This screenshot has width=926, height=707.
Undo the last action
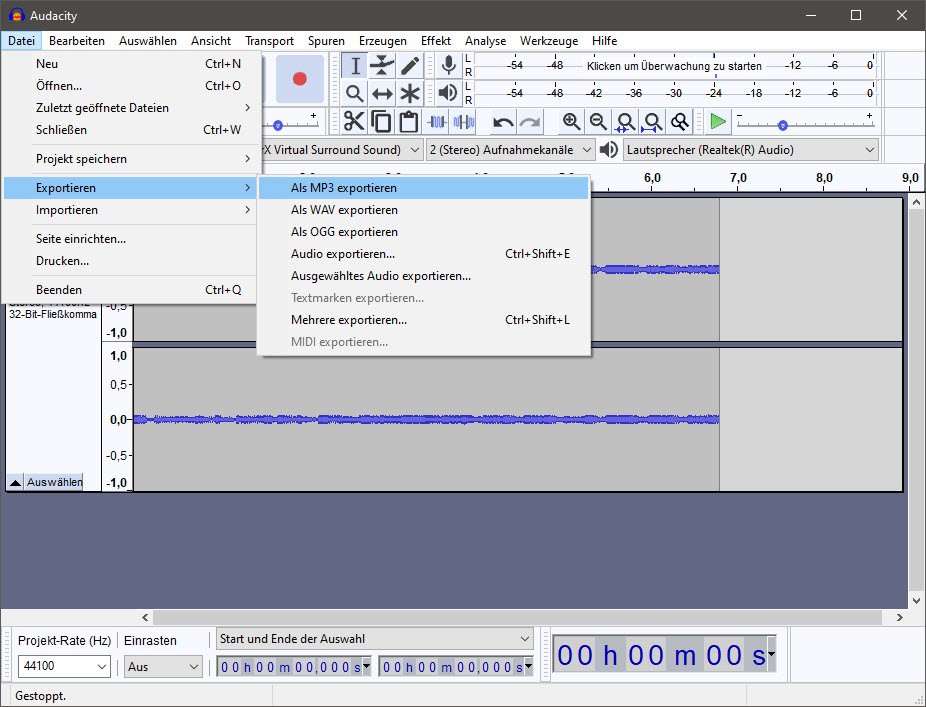tap(503, 122)
